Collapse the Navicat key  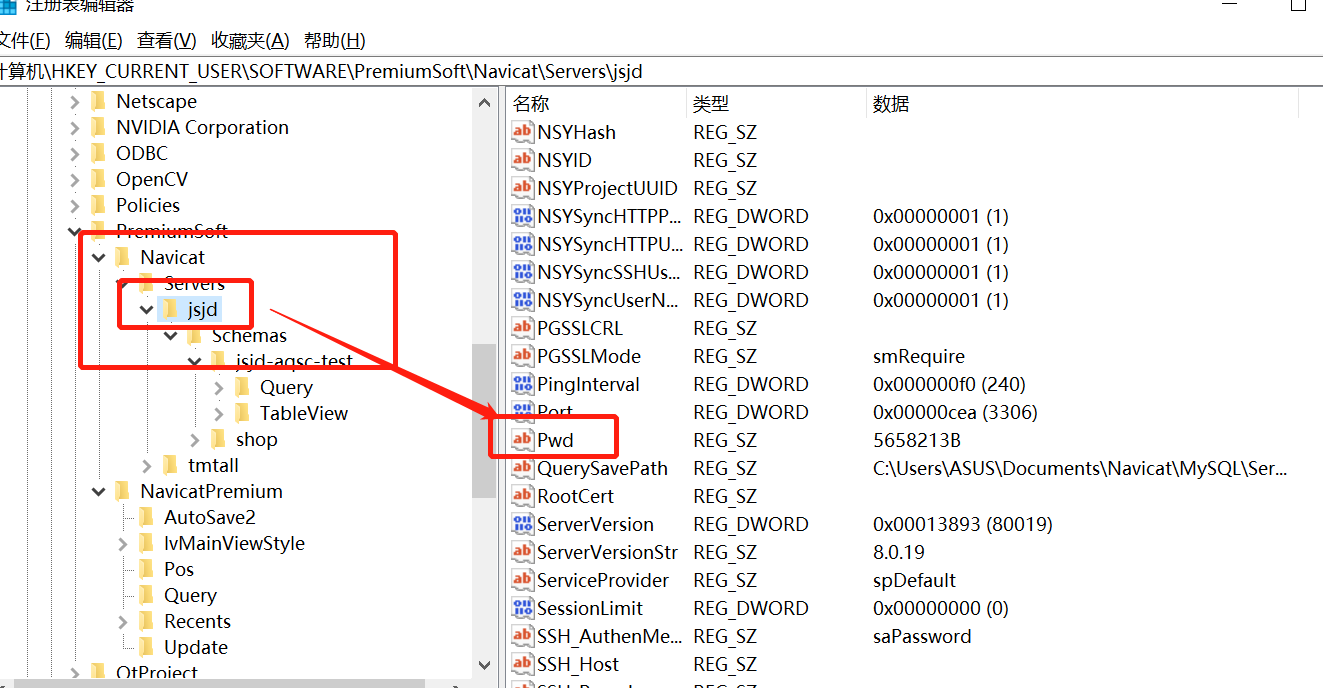pos(99,257)
